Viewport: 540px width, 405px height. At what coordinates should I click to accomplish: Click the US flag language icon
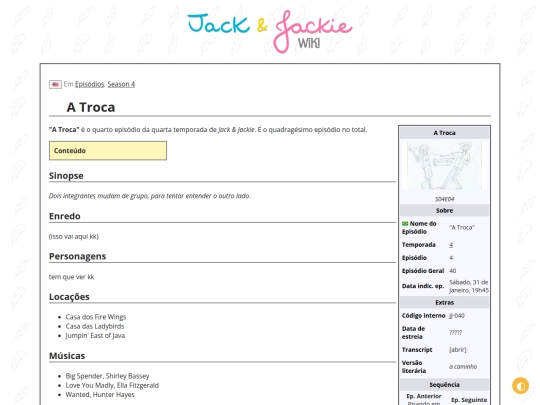pos(55,84)
